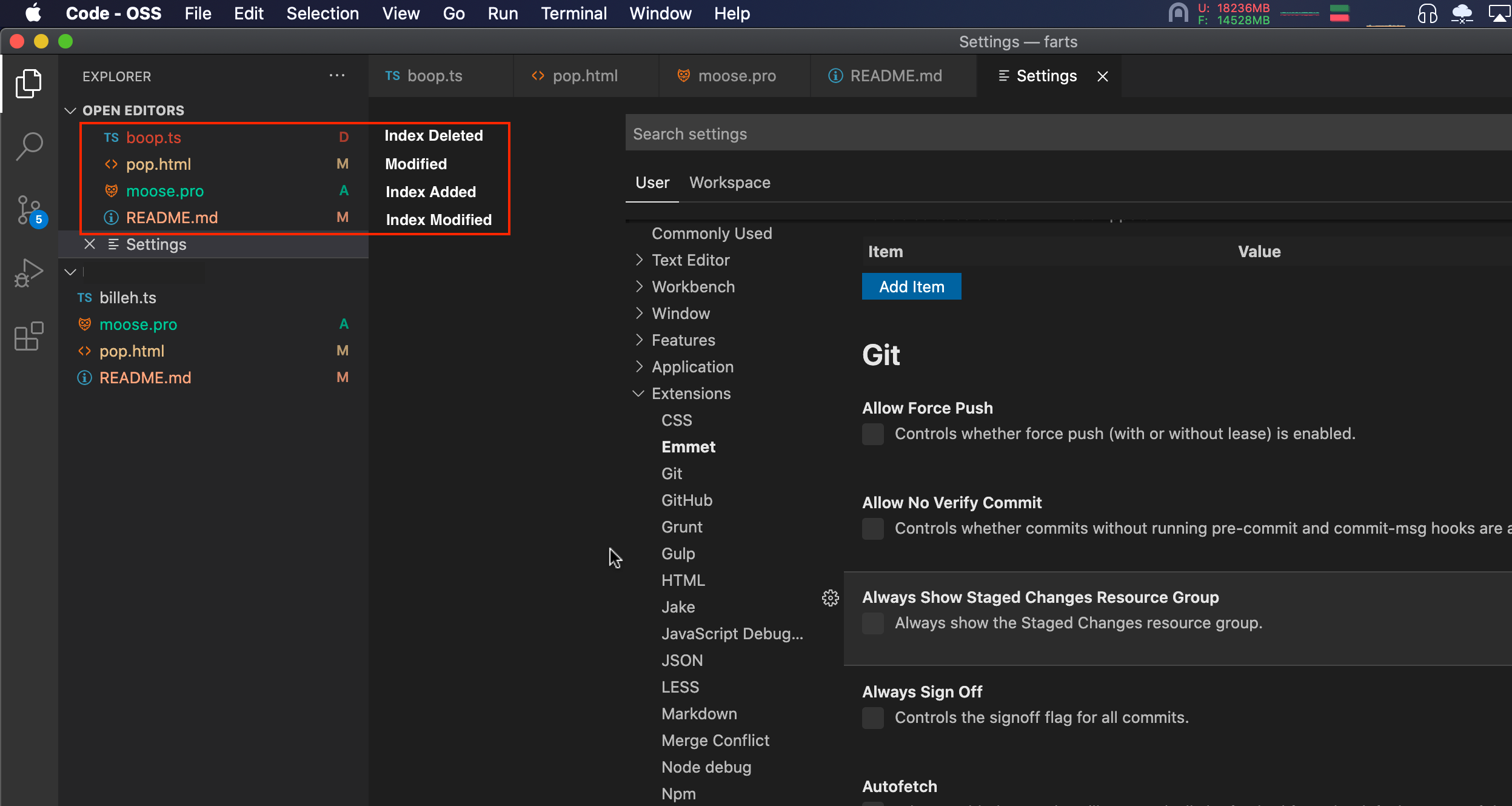Image resolution: width=1512 pixels, height=806 pixels.
Task: Click TypeScript icon next to billeh.ts
Action: pyautogui.click(x=84, y=298)
